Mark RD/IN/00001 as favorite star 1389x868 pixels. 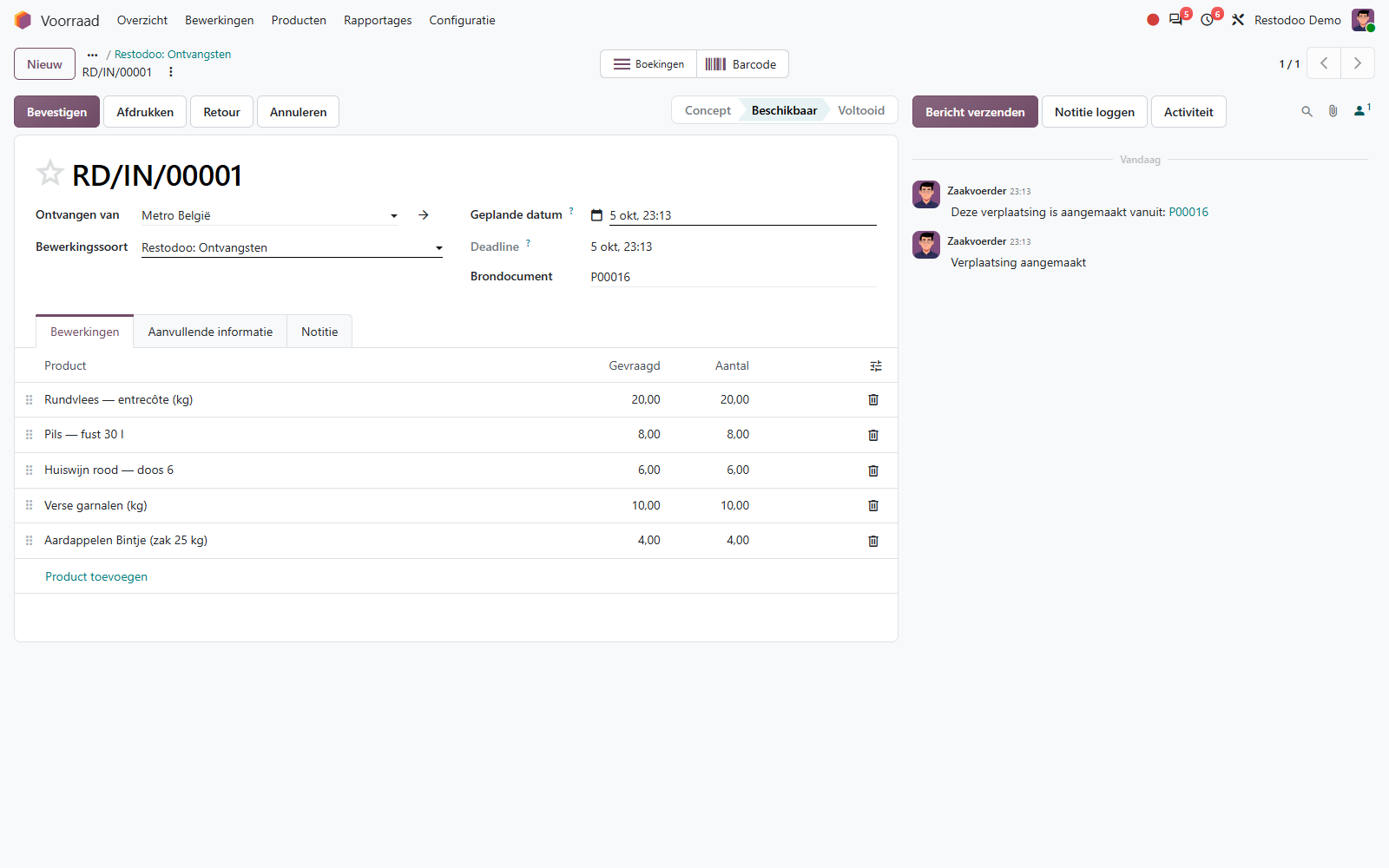click(50, 173)
